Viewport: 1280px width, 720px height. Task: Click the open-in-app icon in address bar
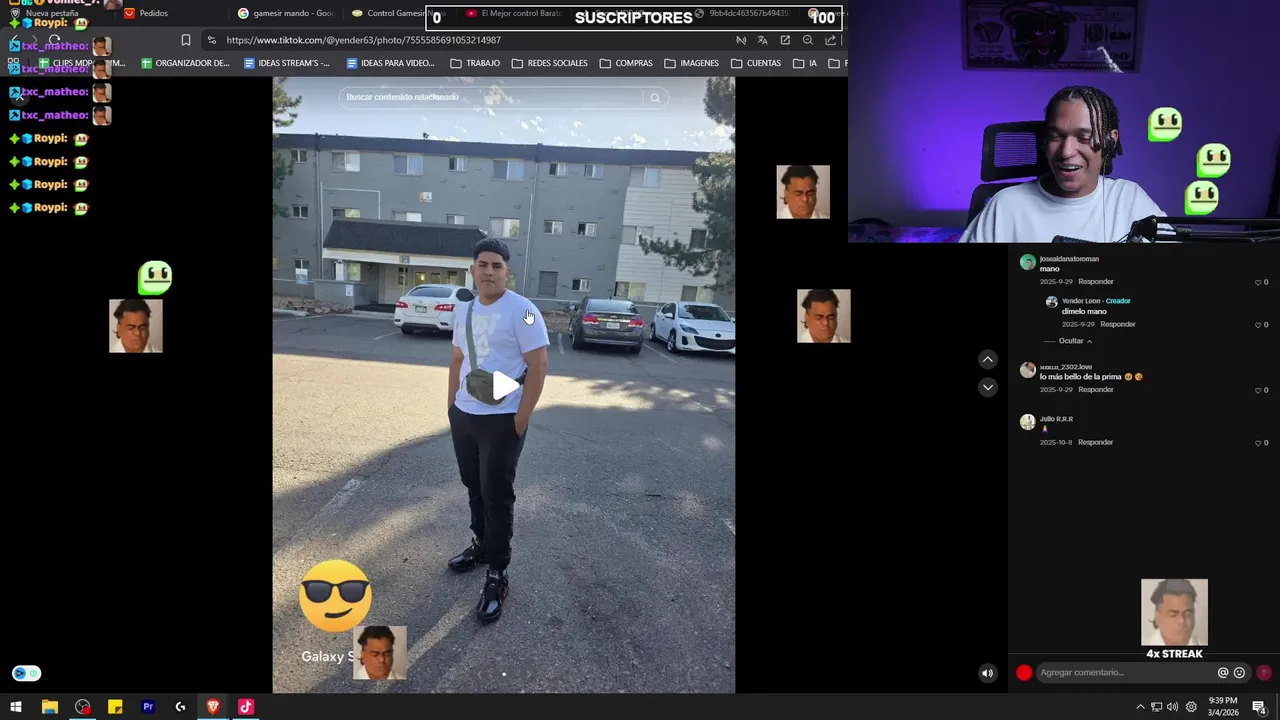point(785,40)
